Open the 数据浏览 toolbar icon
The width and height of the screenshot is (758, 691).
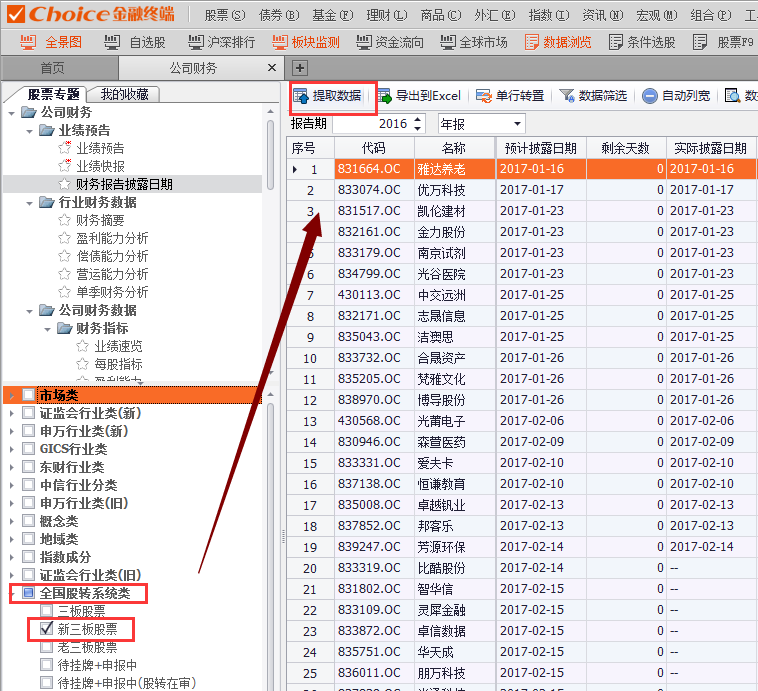pos(532,43)
